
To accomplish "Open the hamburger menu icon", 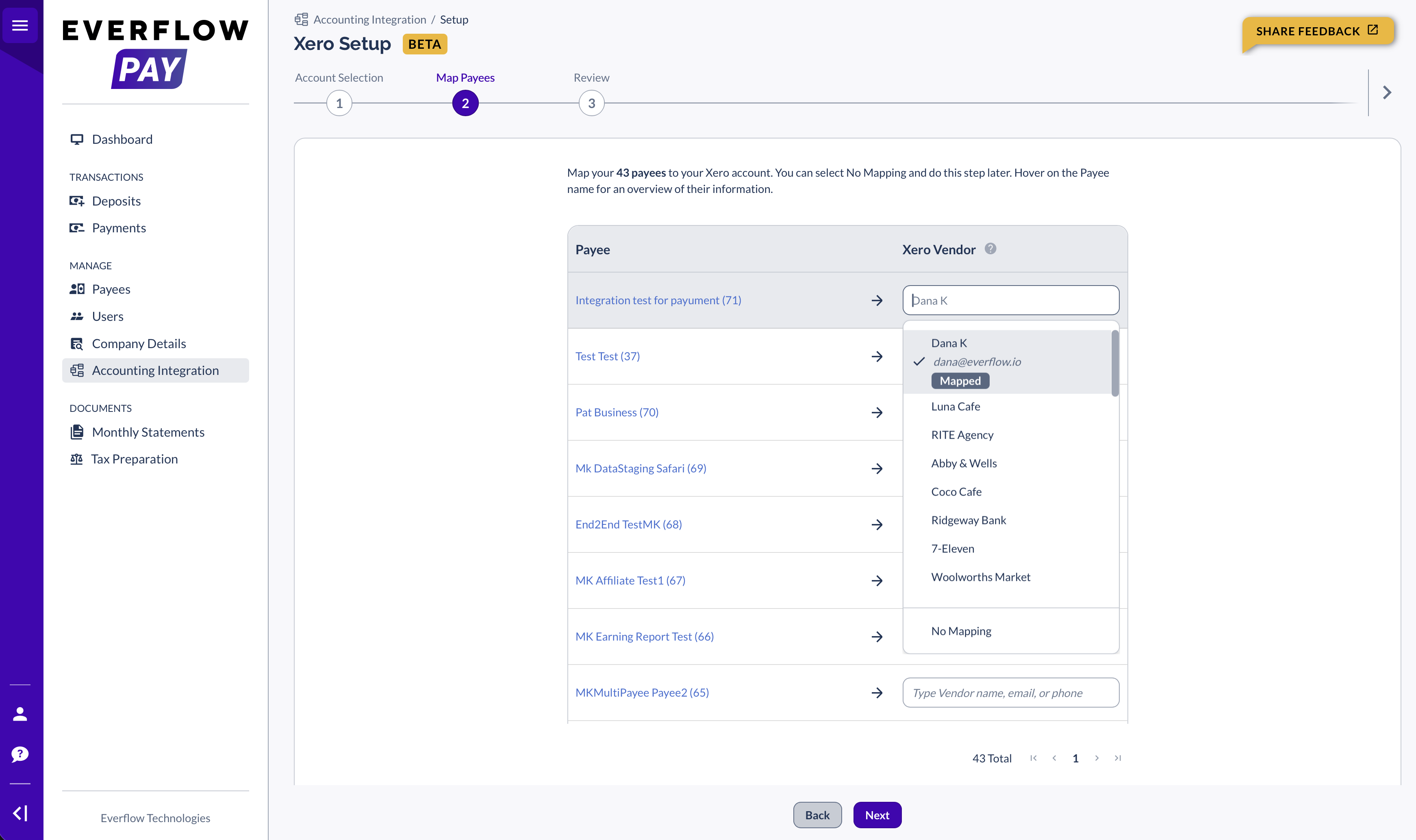I will coord(20,26).
